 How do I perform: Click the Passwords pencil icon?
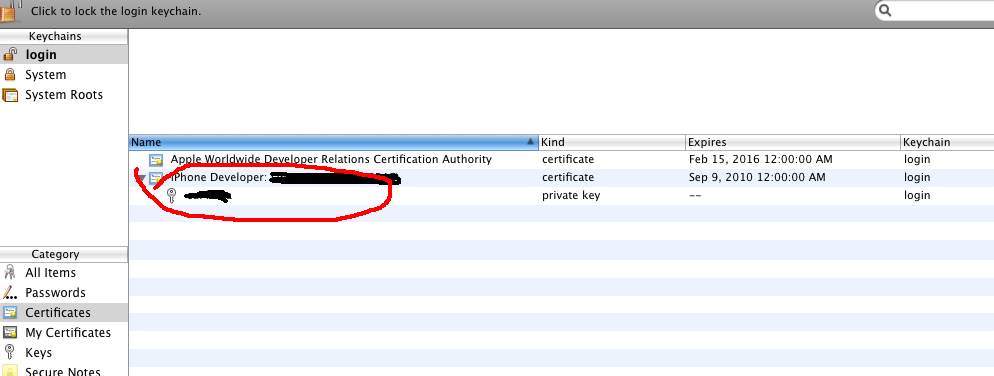point(10,293)
